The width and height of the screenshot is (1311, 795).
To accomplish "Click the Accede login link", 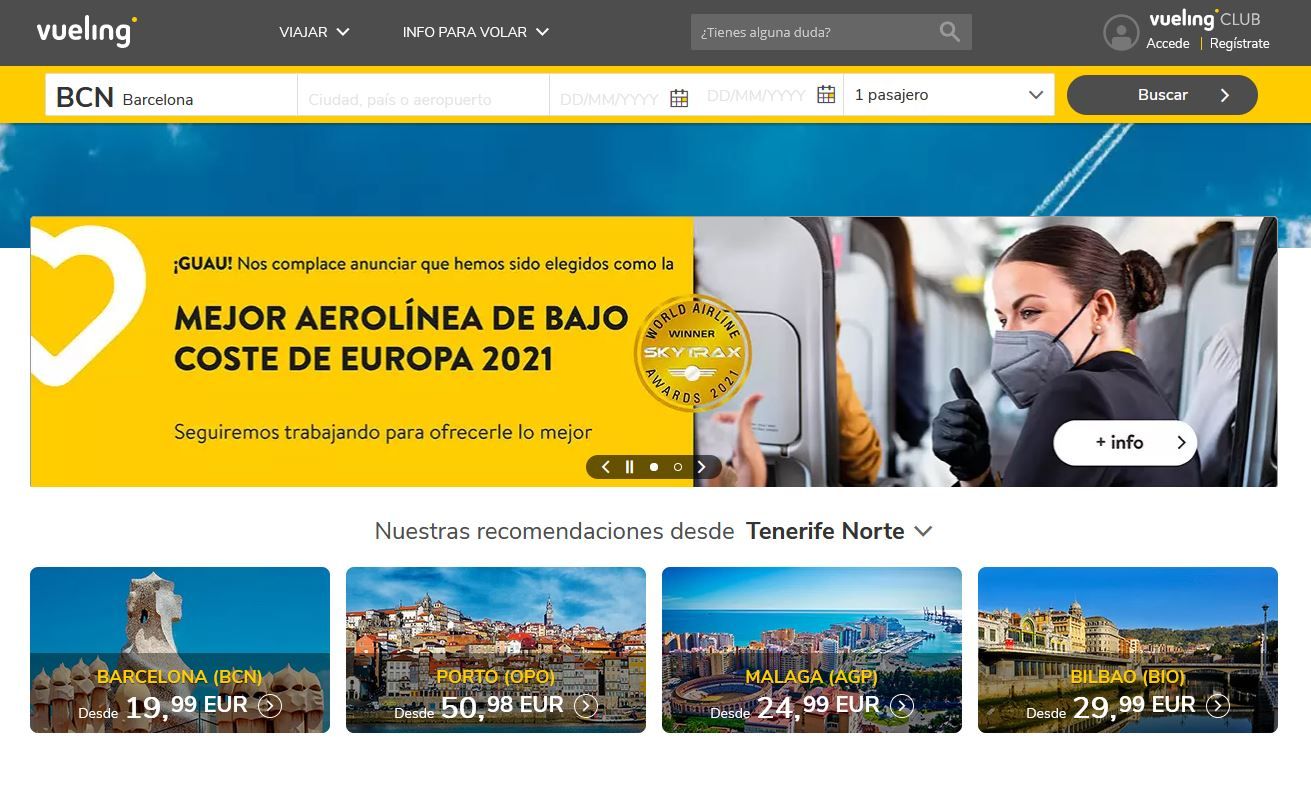I will 1168,43.
